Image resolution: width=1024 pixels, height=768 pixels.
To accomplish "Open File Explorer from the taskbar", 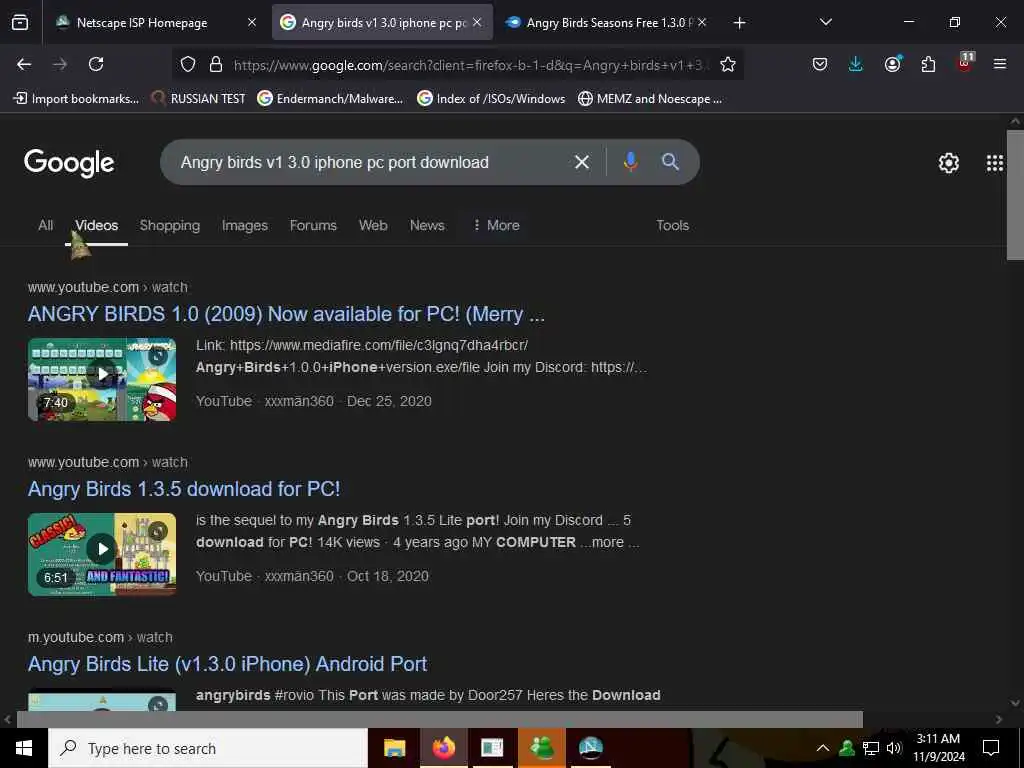I will [x=394, y=748].
